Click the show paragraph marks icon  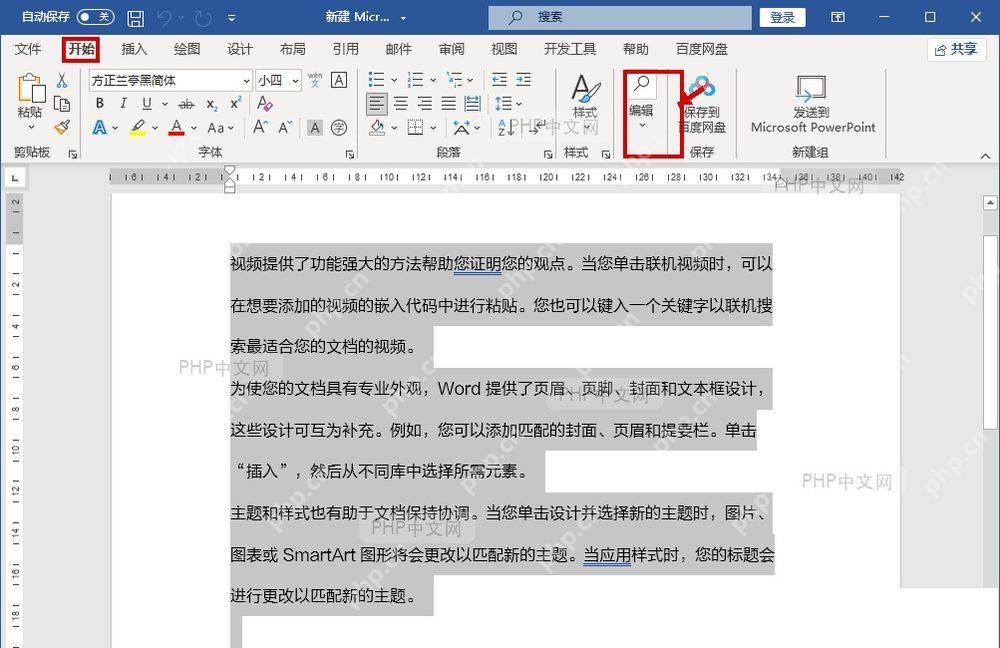tap(536, 128)
